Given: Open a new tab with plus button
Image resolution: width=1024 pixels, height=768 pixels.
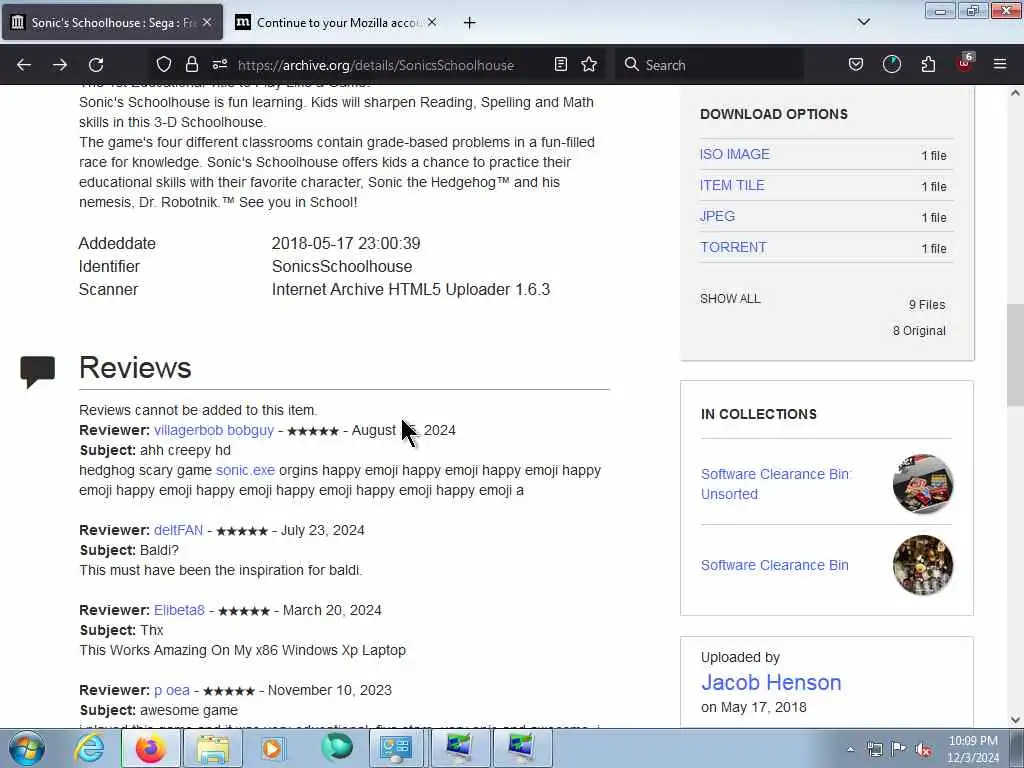Looking at the screenshot, I should tap(470, 23).
